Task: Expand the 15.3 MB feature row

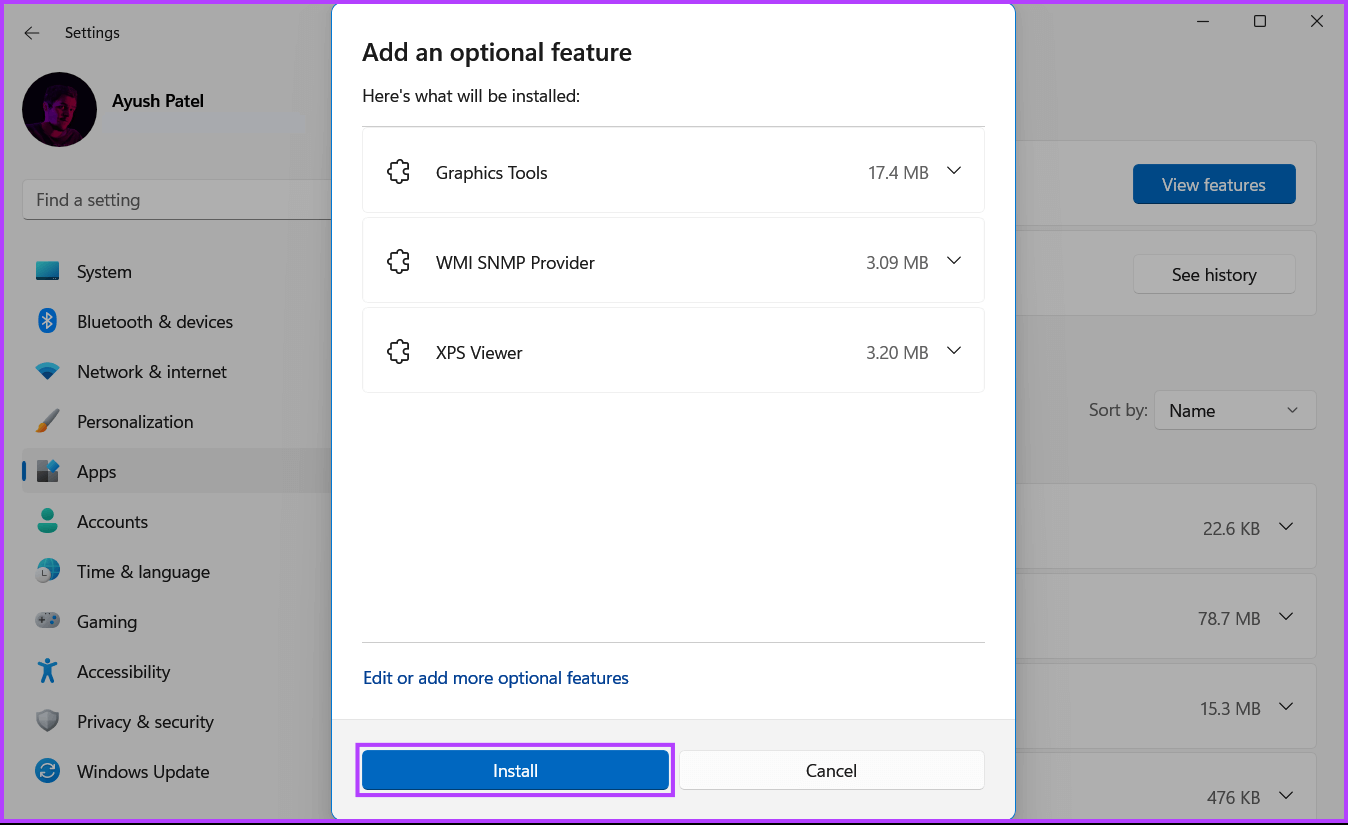Action: pos(1286,707)
